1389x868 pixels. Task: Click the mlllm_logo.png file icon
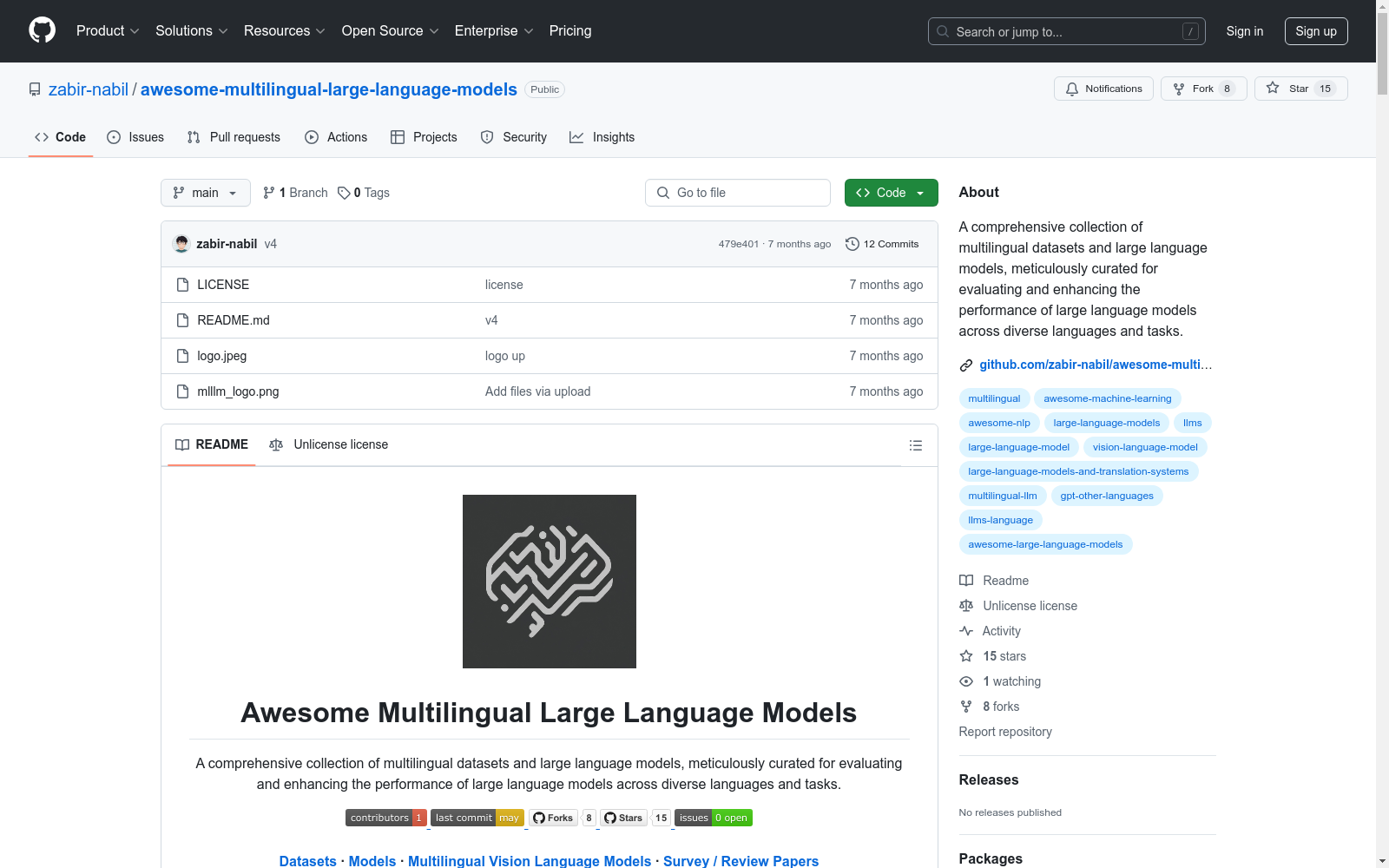pos(182,391)
